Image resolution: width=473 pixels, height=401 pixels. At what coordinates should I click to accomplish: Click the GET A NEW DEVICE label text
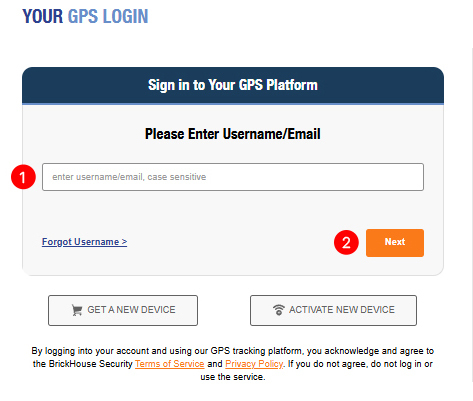[131, 310]
